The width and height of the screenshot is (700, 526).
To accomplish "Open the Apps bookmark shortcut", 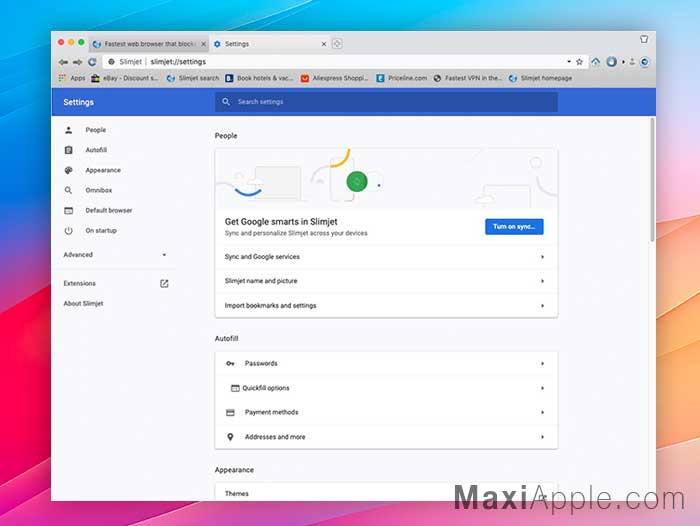I will 72,78.
